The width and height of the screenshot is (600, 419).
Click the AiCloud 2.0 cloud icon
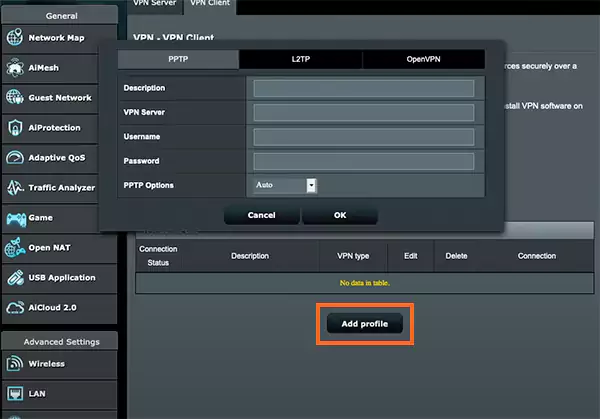(15, 308)
